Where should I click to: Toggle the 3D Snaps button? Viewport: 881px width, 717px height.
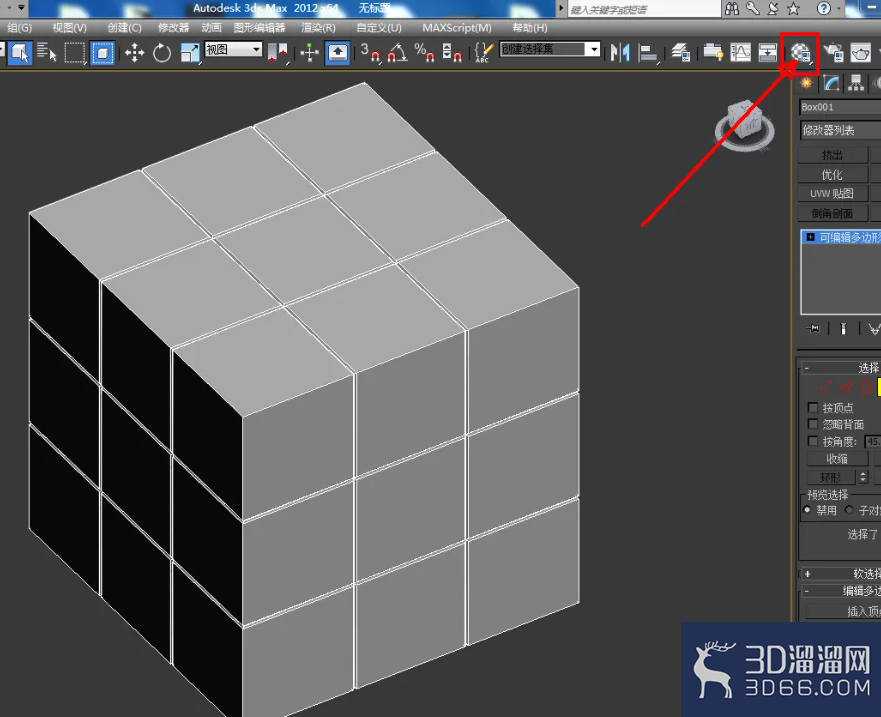click(370, 53)
